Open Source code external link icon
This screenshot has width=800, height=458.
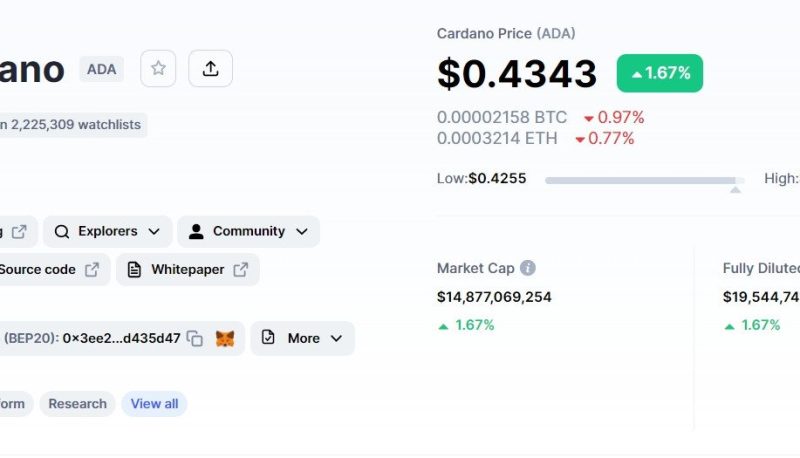tap(92, 269)
